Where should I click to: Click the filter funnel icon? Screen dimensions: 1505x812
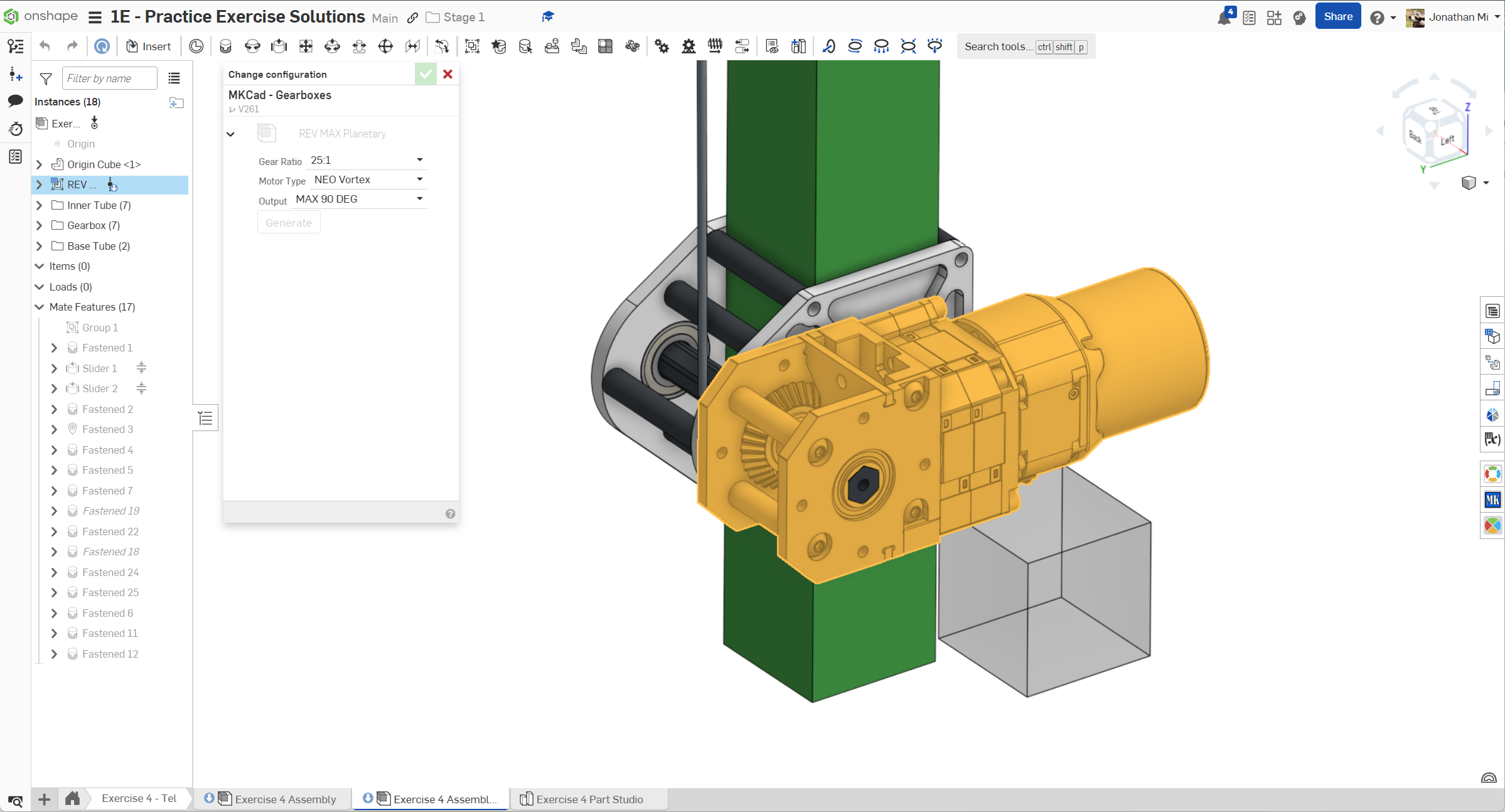point(46,78)
